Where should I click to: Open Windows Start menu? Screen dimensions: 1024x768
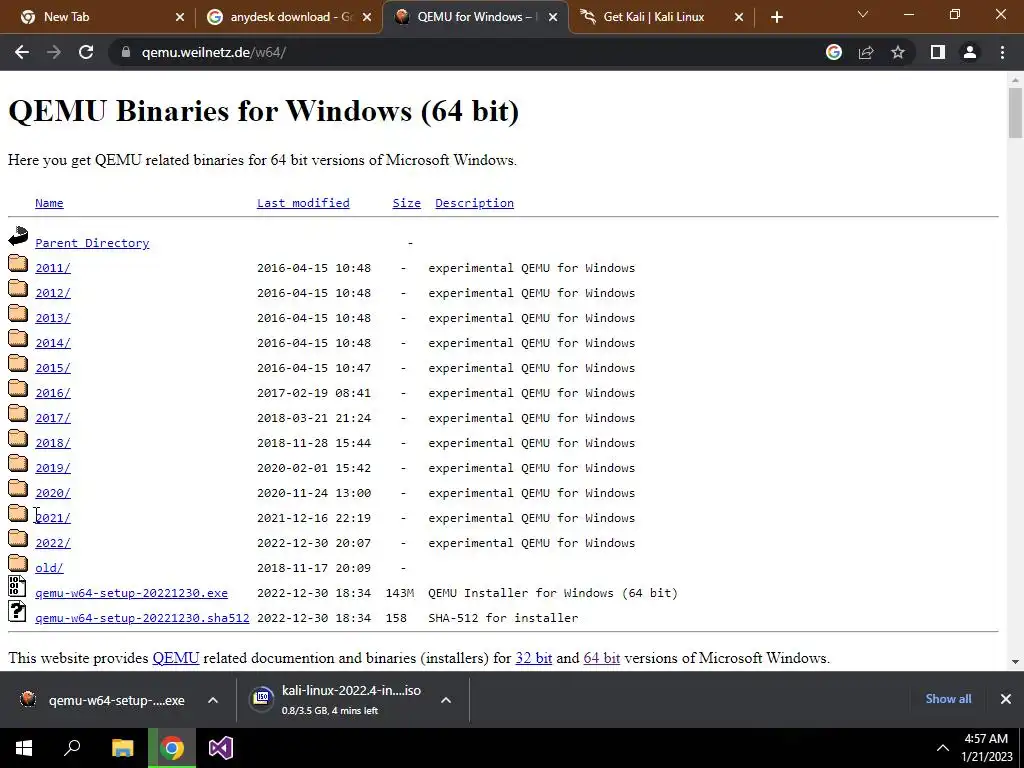[x=24, y=748]
